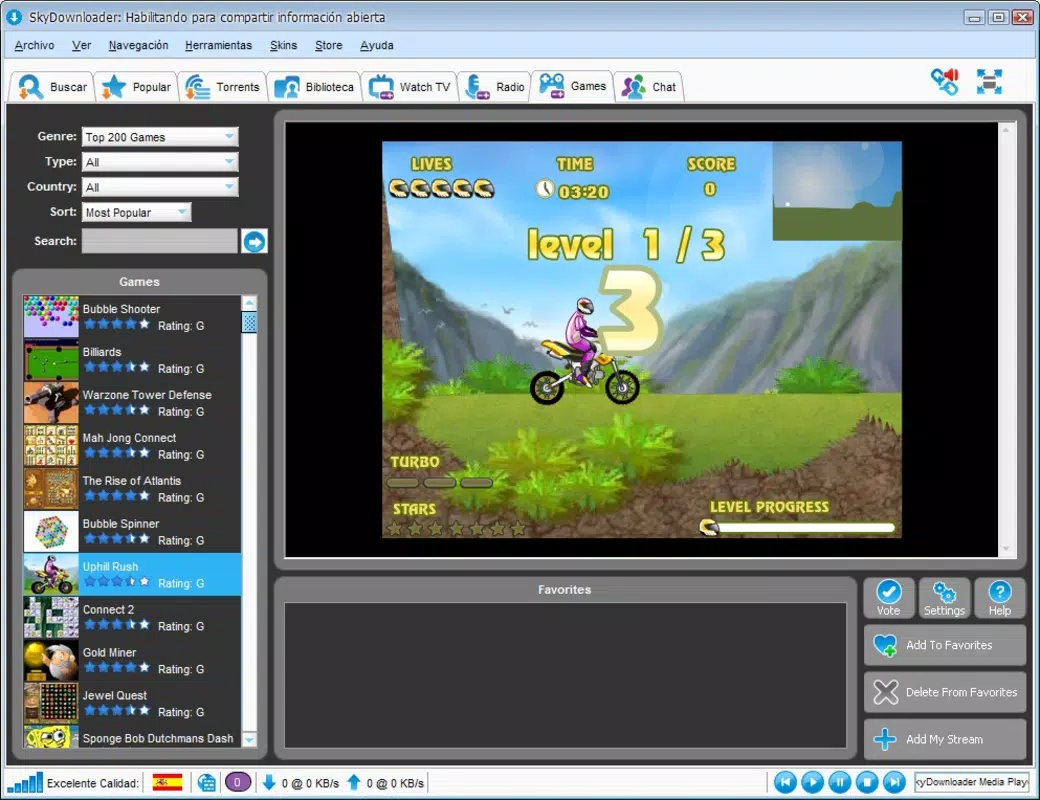Go to the Biblioteca tab

(314, 87)
